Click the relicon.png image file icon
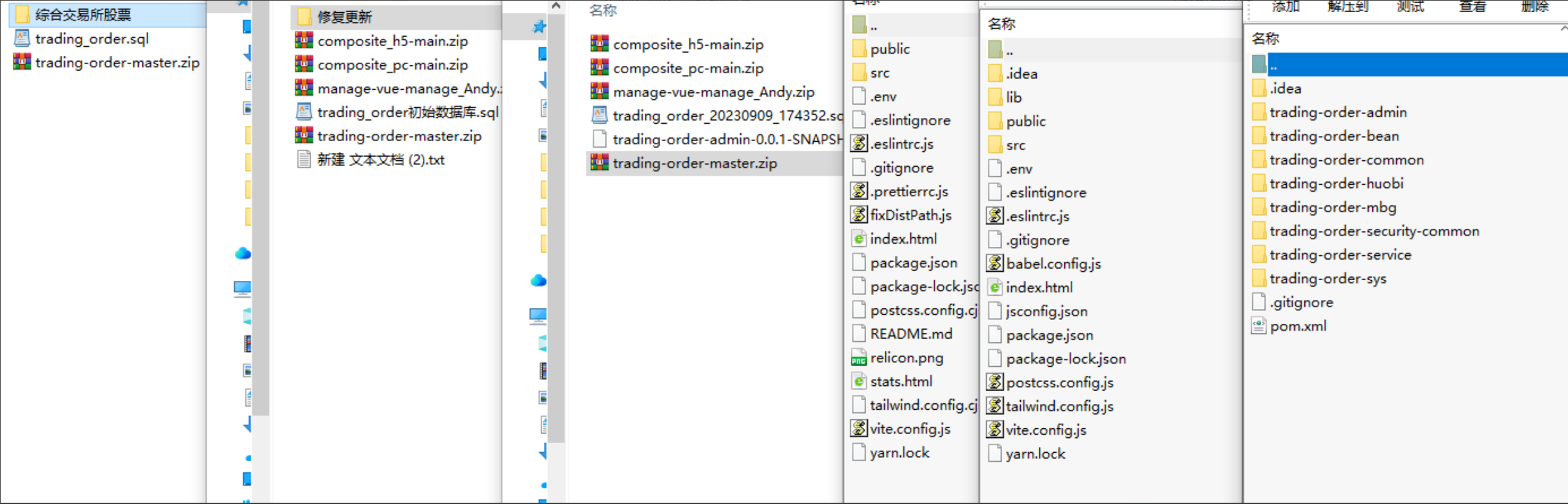The image size is (1568, 504). pos(858,358)
